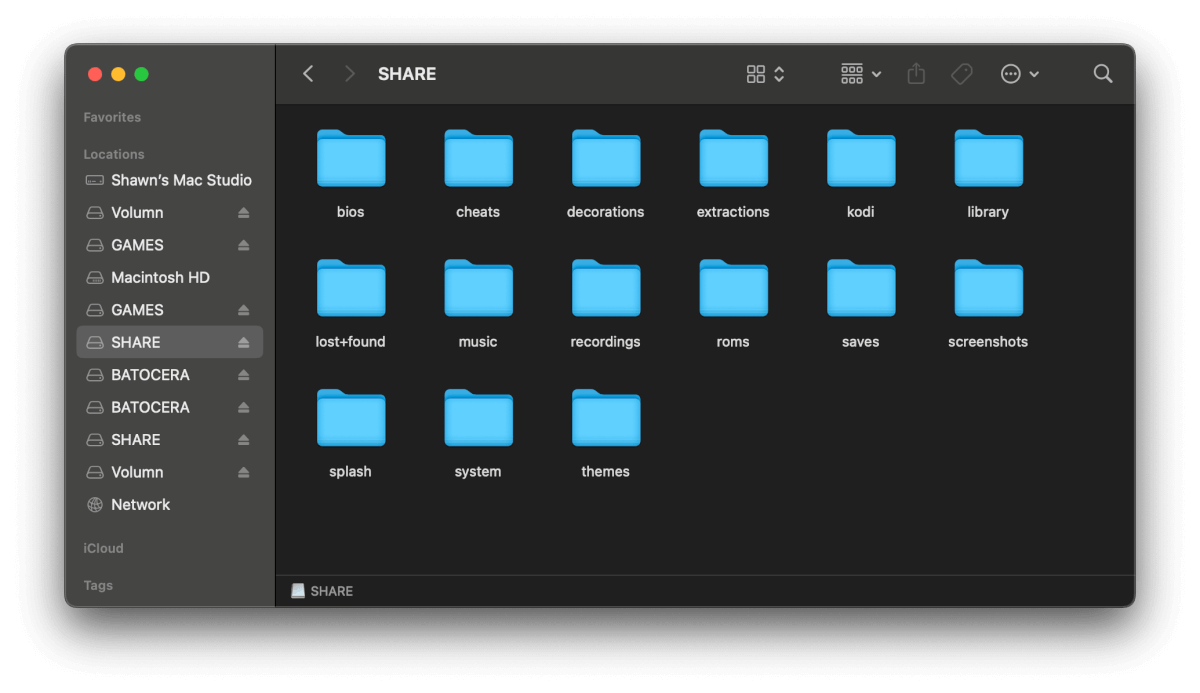Click the screenshots folder

point(988,290)
